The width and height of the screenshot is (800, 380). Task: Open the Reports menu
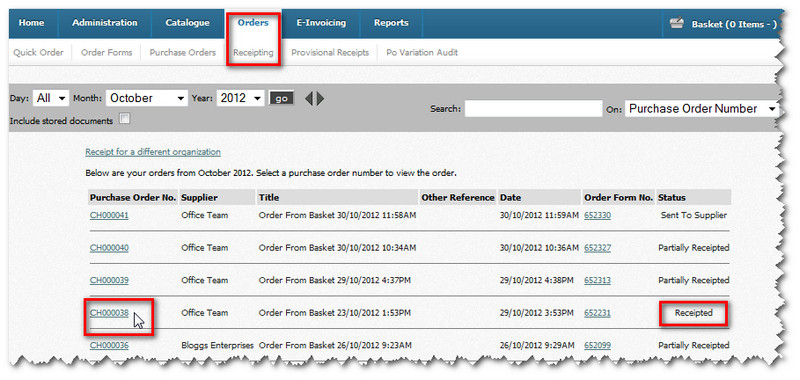click(x=391, y=23)
